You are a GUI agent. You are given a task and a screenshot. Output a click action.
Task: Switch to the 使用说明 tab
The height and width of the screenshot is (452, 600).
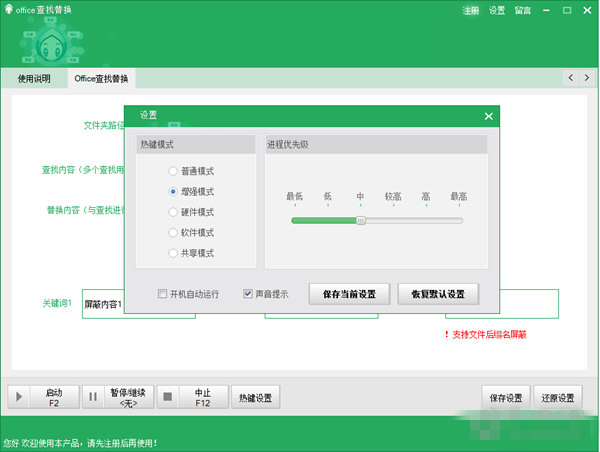pyautogui.click(x=33, y=78)
